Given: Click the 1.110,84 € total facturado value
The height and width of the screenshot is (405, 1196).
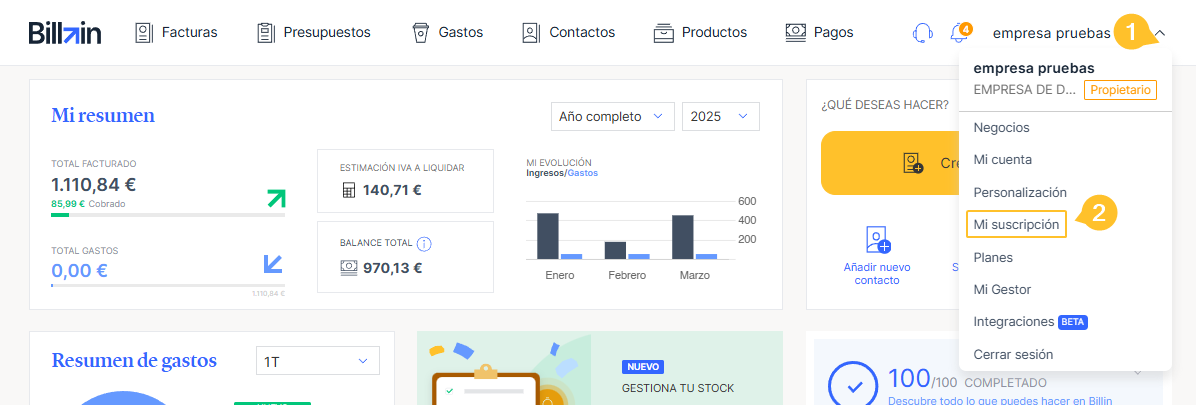Looking at the screenshot, I should click(94, 185).
